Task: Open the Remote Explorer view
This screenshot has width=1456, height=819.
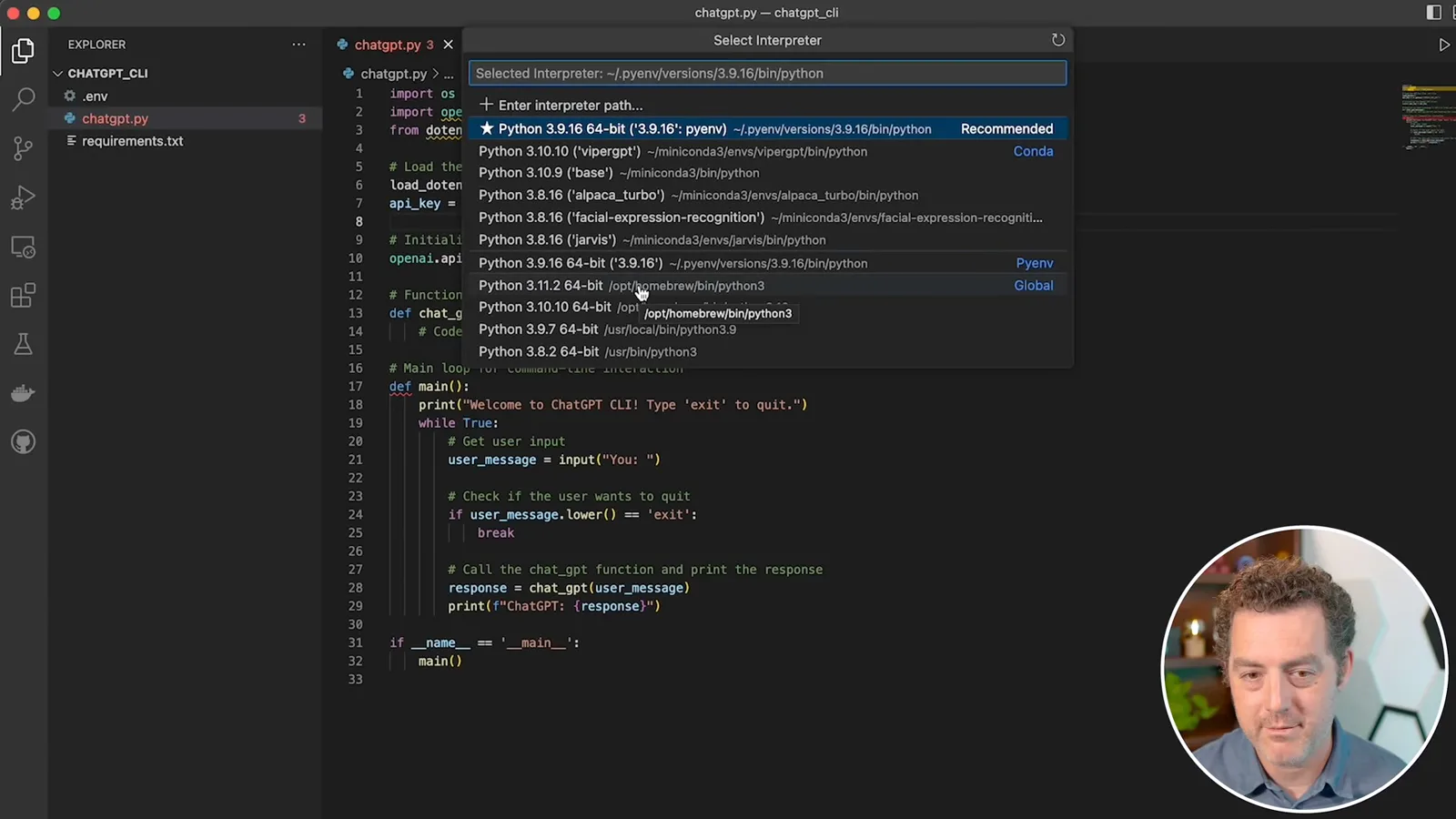Action: (24, 247)
